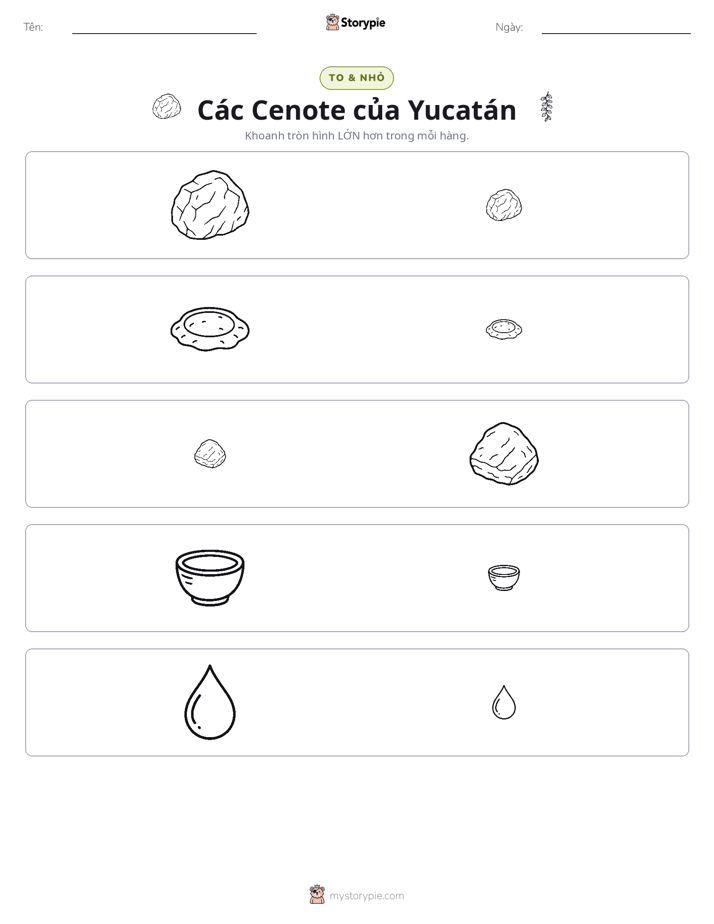Click the small stone in the third row
Screen dimensions: 714x924
point(210,454)
